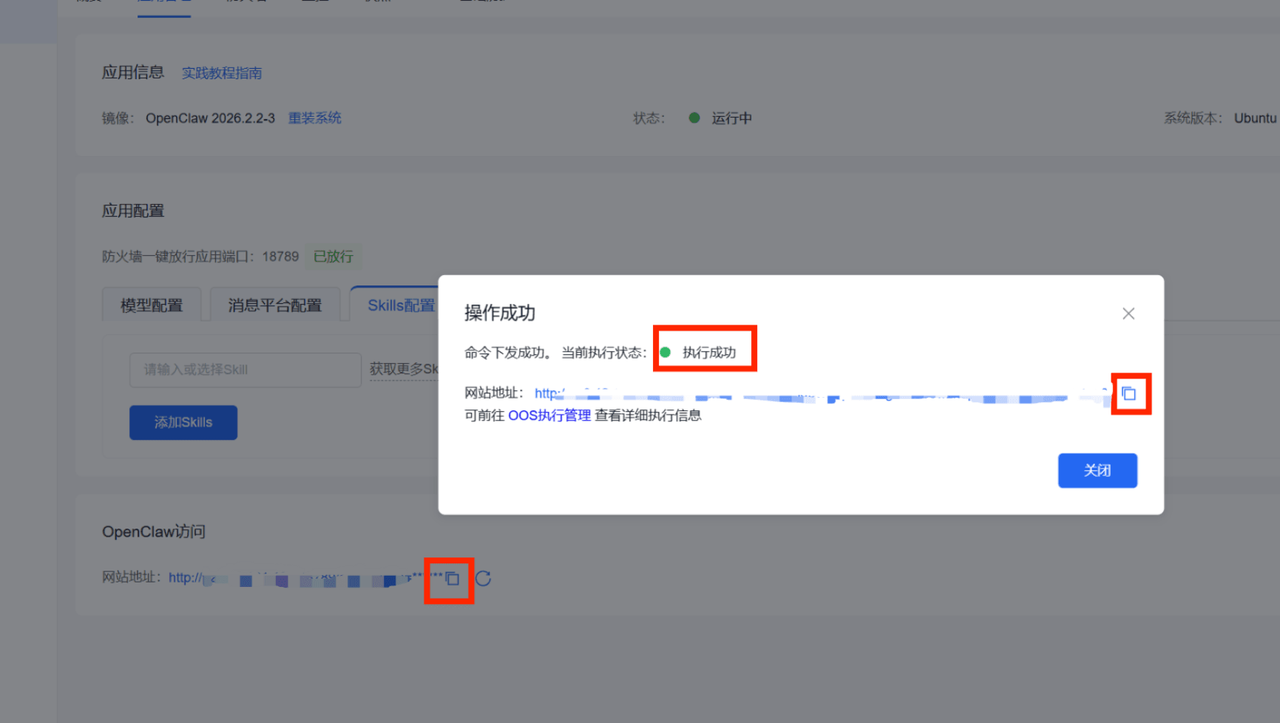Copy the website address in the success dialog
This screenshot has height=723, width=1280.
1129,394
